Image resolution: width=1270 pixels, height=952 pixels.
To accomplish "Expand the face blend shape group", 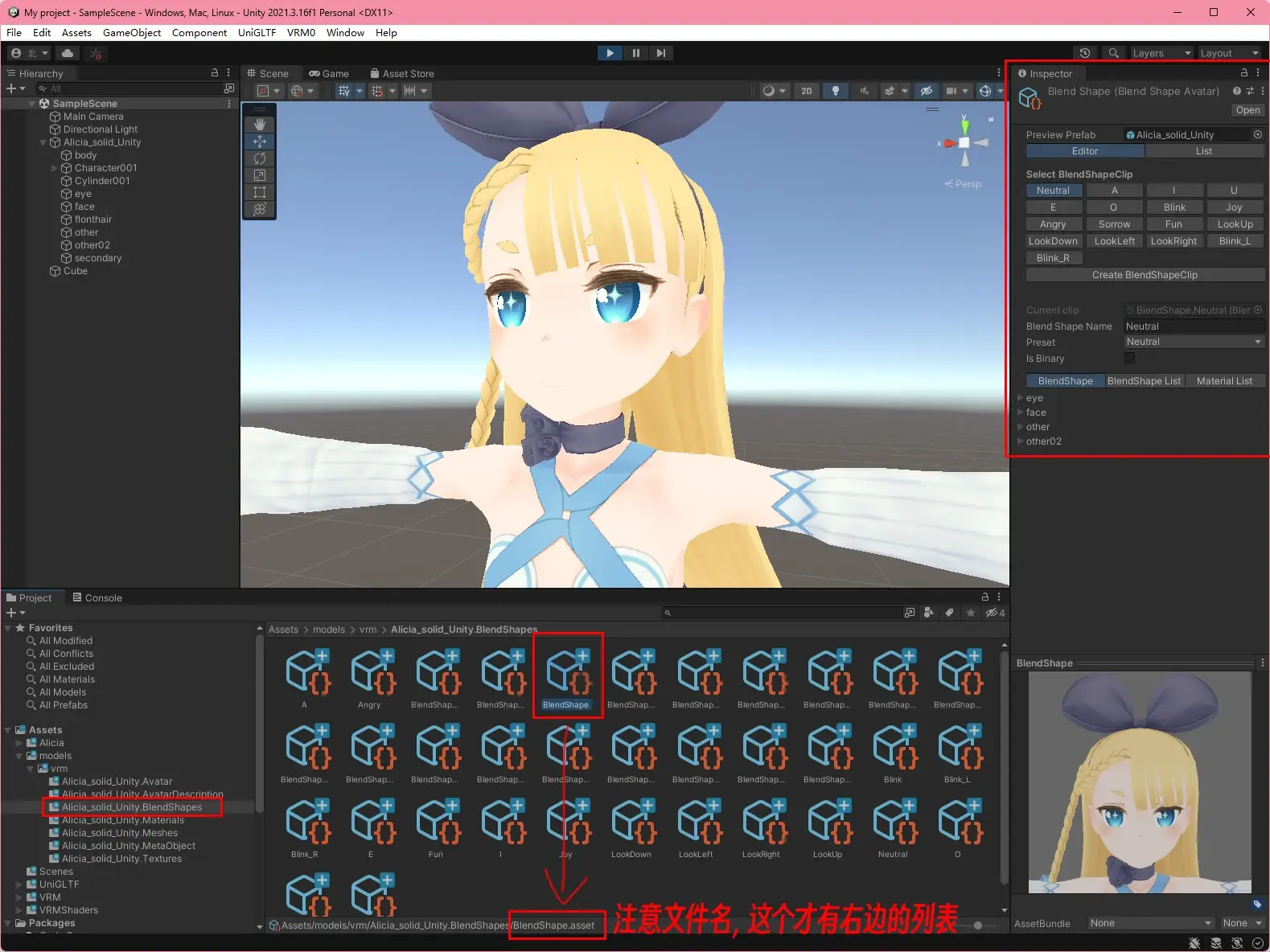I will 1021,412.
